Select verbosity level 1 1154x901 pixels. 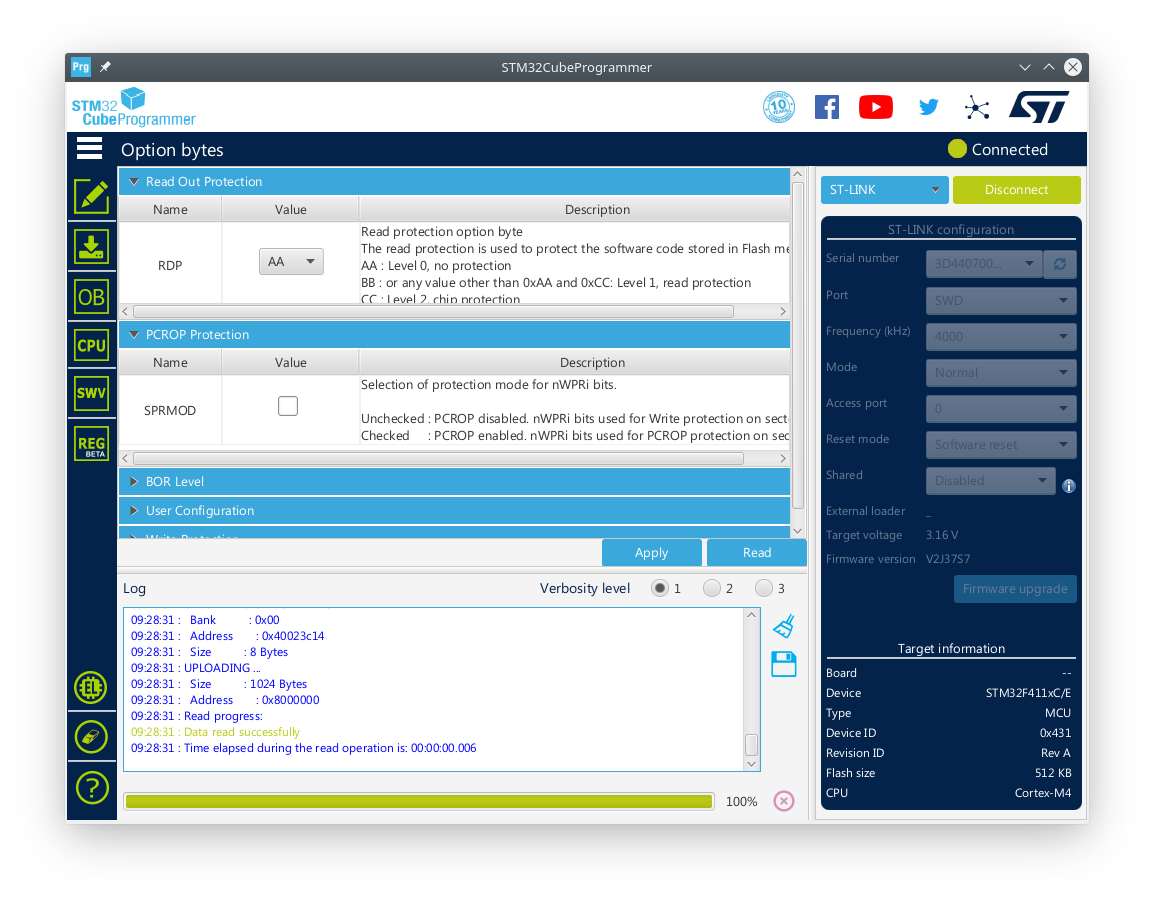click(660, 588)
